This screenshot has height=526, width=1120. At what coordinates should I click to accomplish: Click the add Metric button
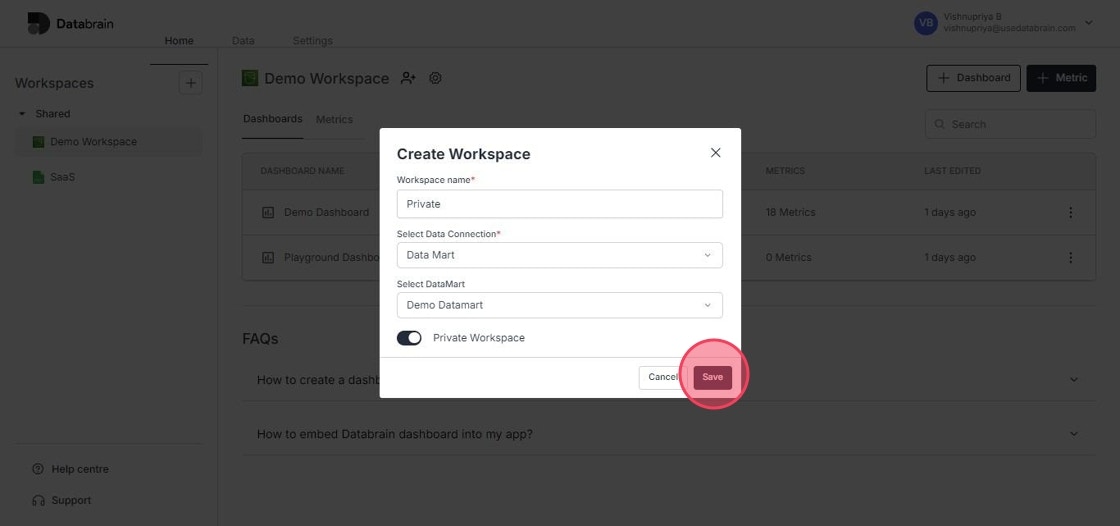click(1061, 78)
